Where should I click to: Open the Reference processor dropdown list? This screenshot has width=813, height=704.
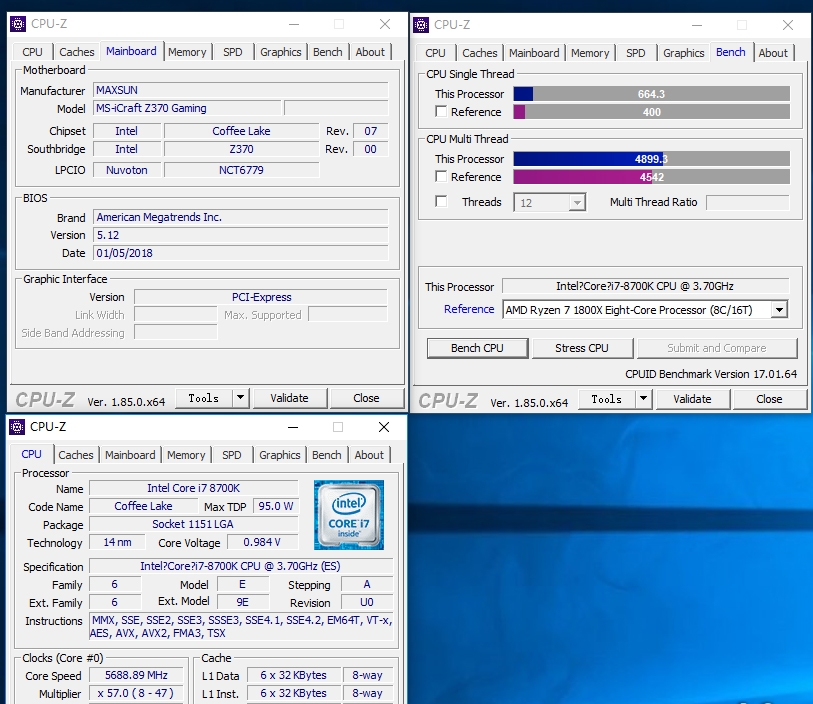pyautogui.click(x=778, y=310)
